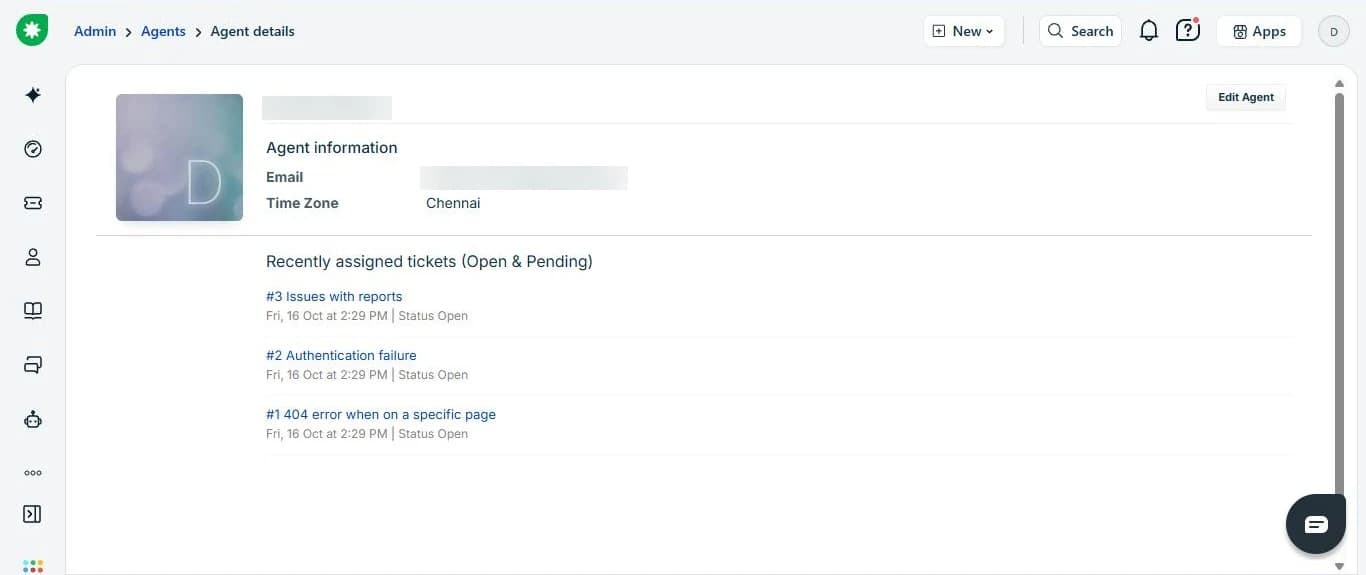
Task: Open the Freddy AI sparkle icon
Action: [33, 95]
